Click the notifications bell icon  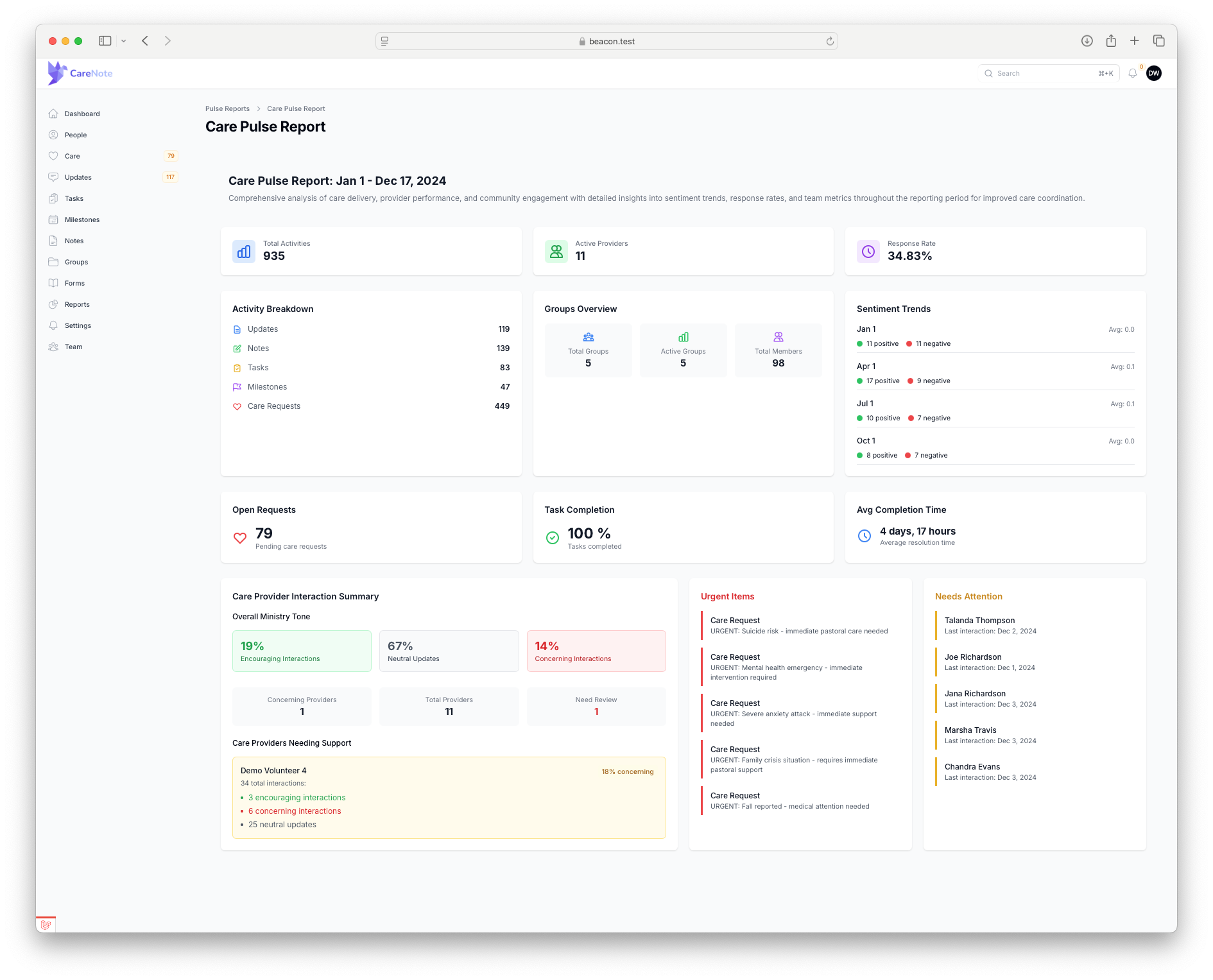click(x=1133, y=73)
